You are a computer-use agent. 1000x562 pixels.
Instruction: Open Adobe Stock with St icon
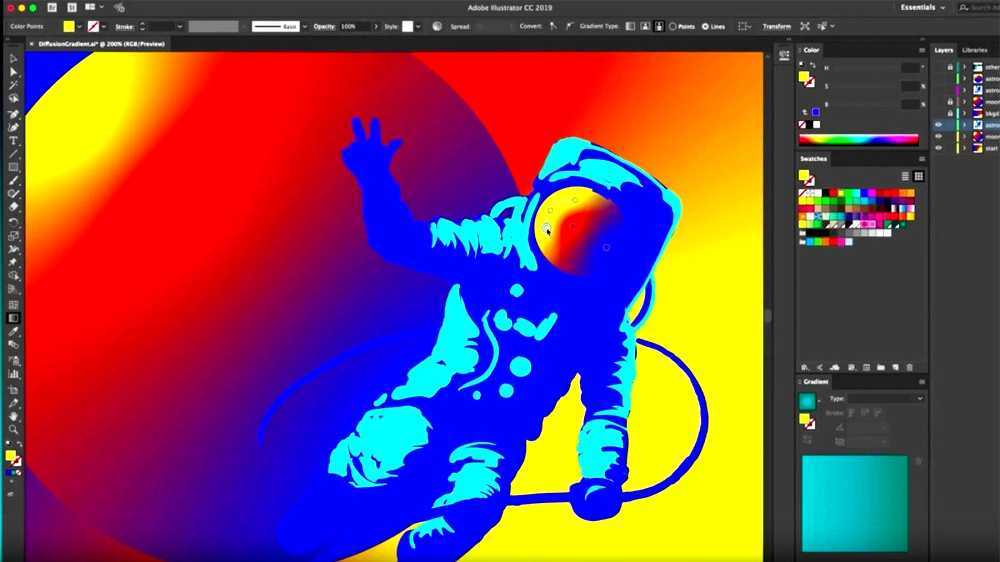point(71,8)
